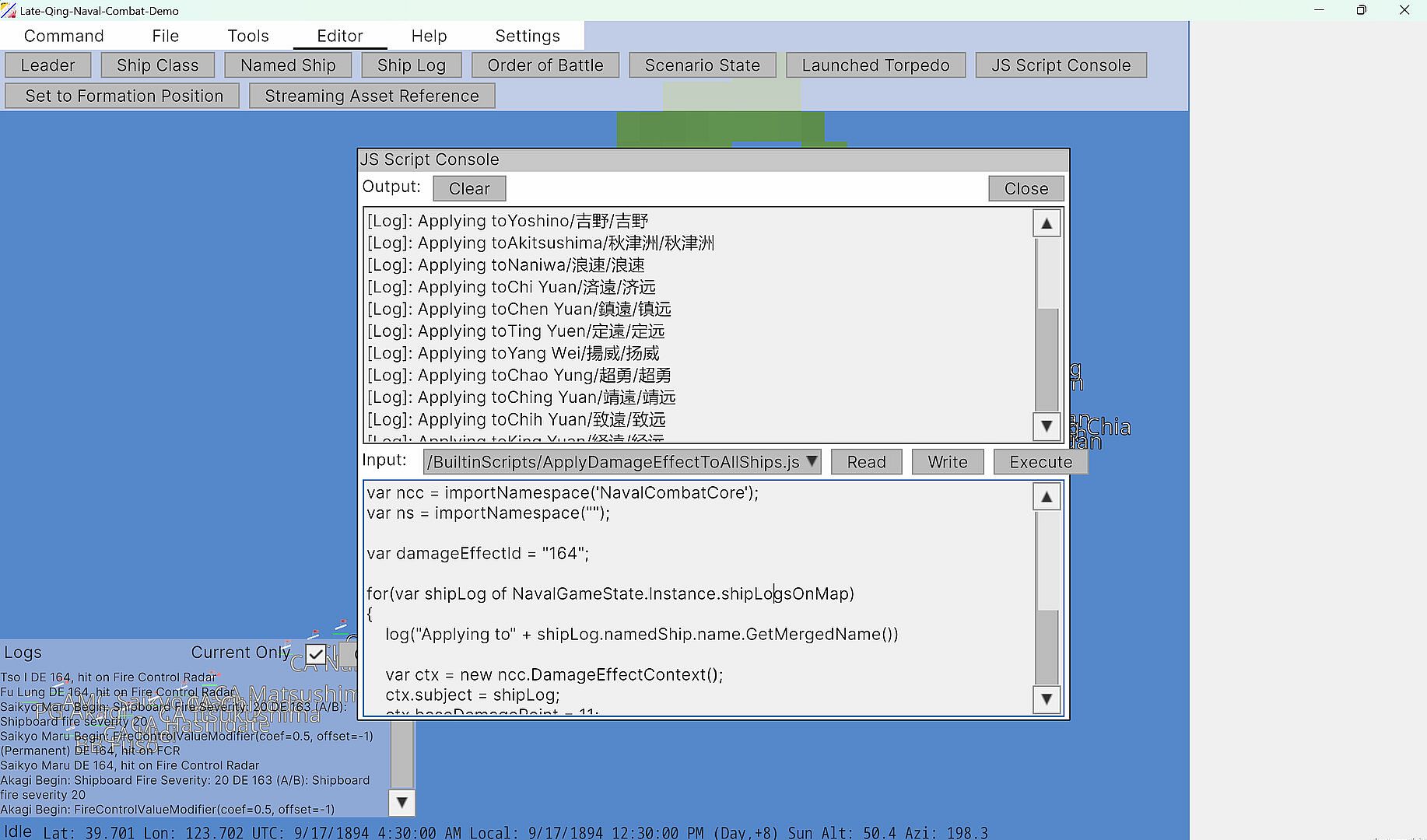Minimize the application window
Image resolution: width=1427 pixels, height=840 pixels.
pyautogui.click(x=1319, y=10)
